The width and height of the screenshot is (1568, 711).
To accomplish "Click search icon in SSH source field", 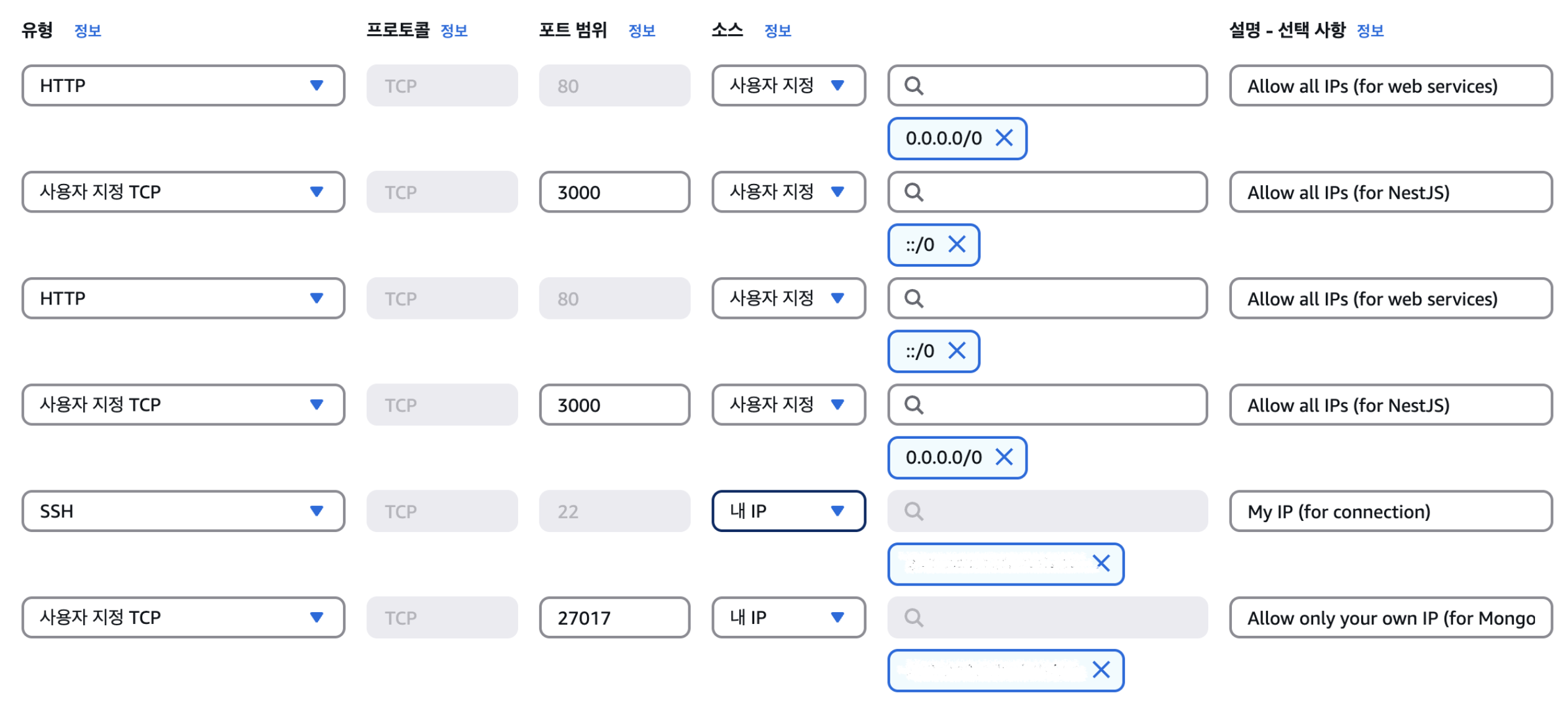I will click(913, 511).
